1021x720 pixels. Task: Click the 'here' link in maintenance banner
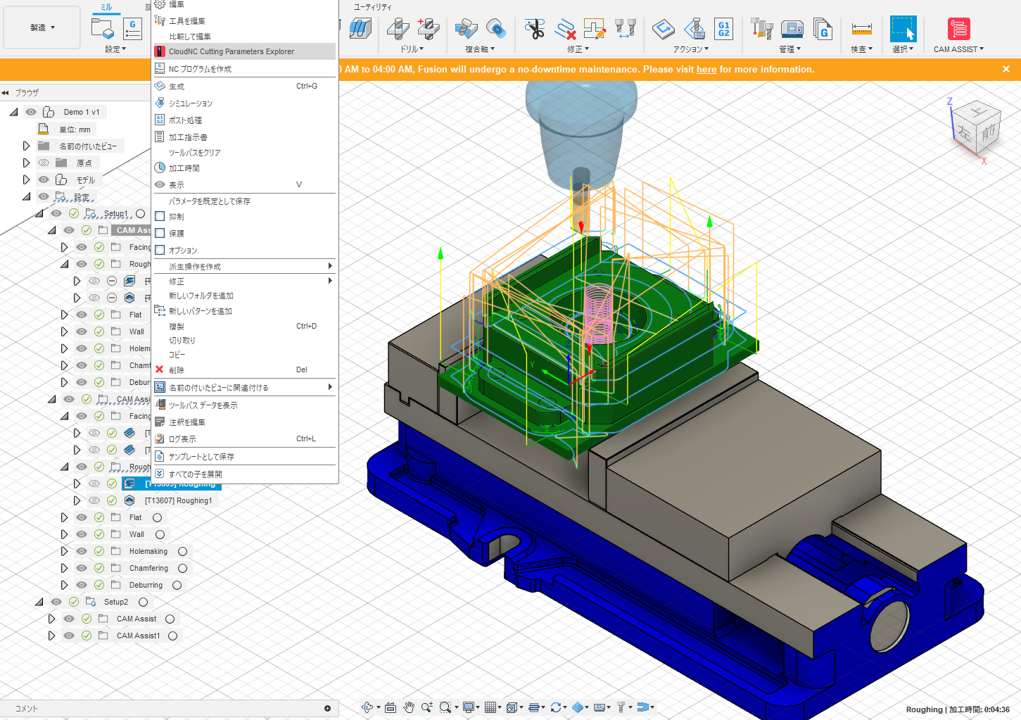706,70
